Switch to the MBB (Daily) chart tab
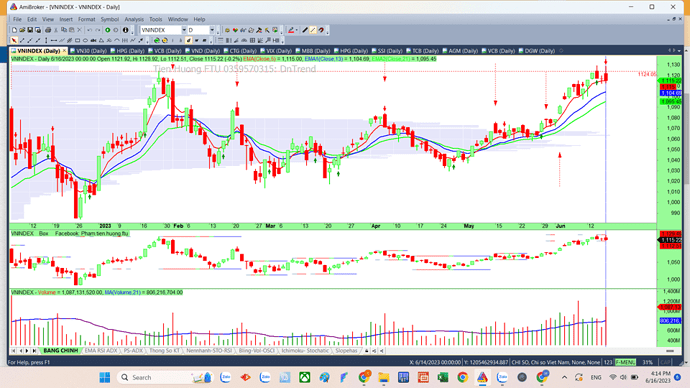The image size is (690, 388). pyautogui.click(x=313, y=51)
